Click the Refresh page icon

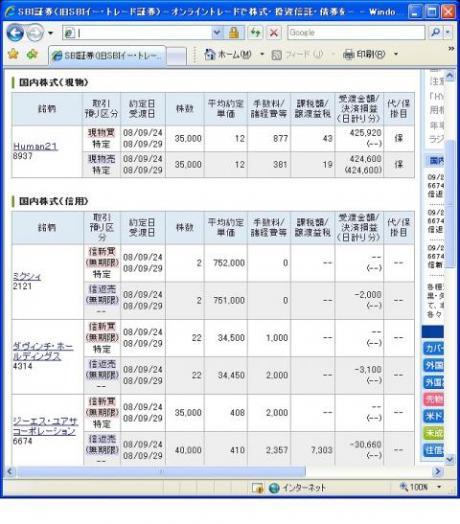click(256, 33)
